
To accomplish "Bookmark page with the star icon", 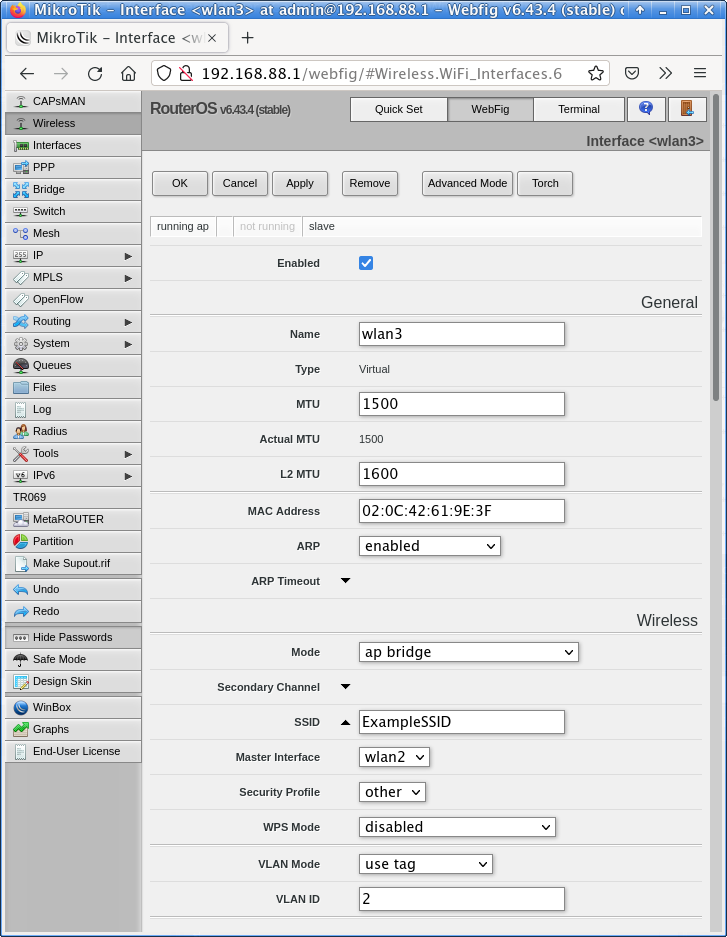I will (x=596, y=73).
